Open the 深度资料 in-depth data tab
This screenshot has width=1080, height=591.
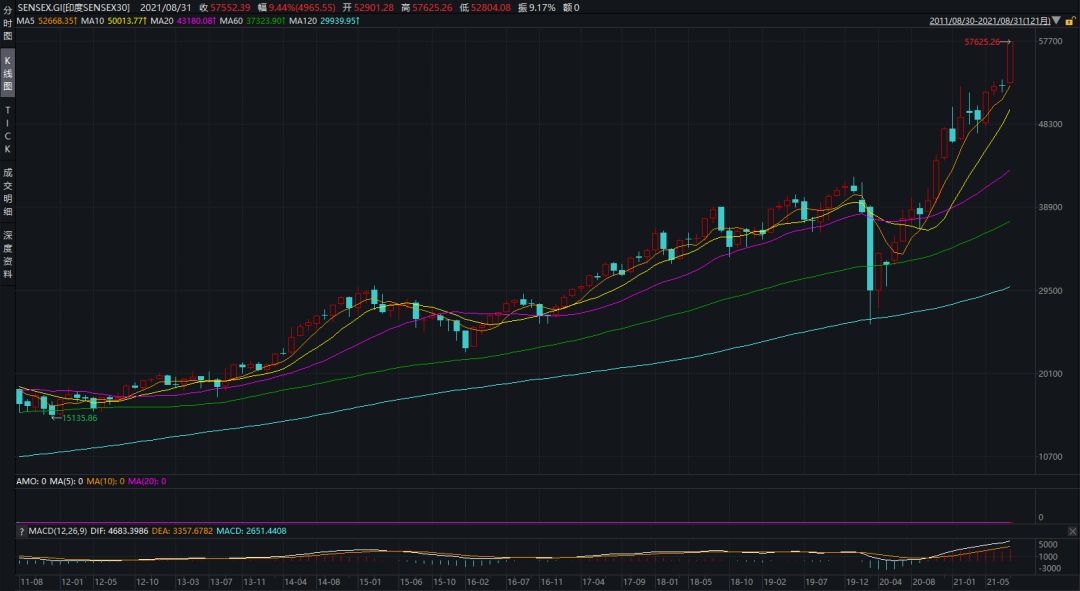coord(8,254)
